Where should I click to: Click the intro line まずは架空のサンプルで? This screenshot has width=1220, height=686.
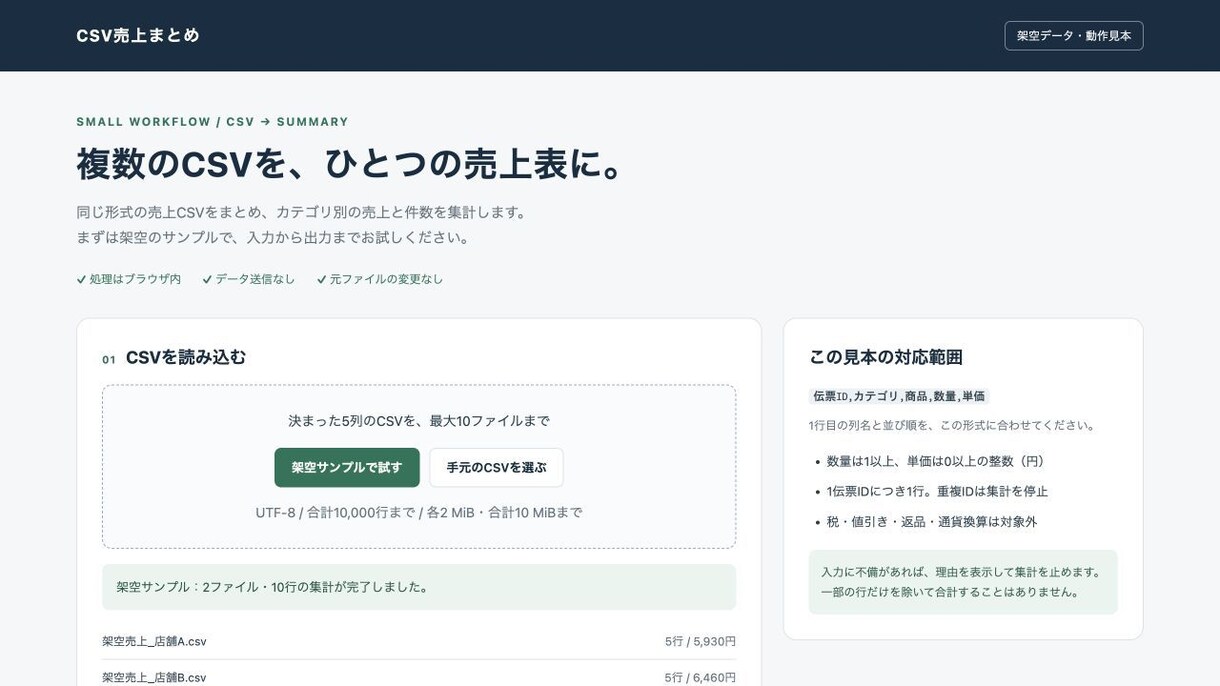274,237
